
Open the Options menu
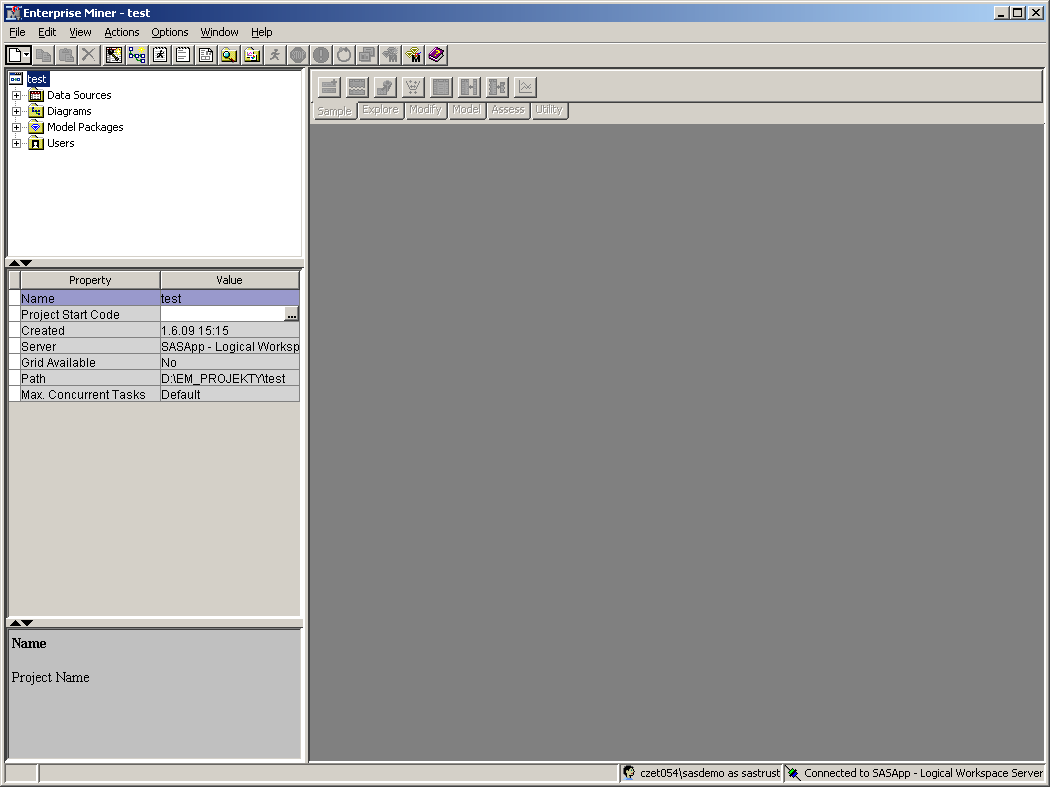(x=169, y=32)
